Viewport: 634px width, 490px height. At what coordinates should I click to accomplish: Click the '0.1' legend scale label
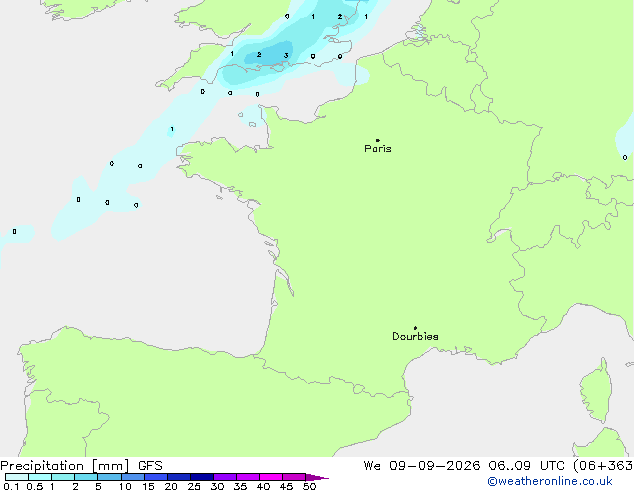[x=11, y=486]
